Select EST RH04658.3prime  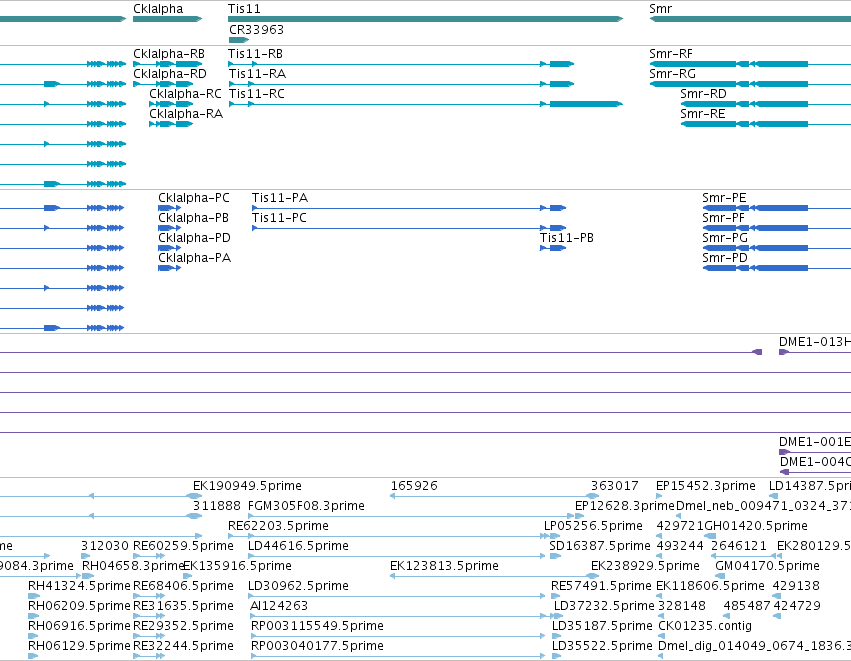click(x=134, y=566)
